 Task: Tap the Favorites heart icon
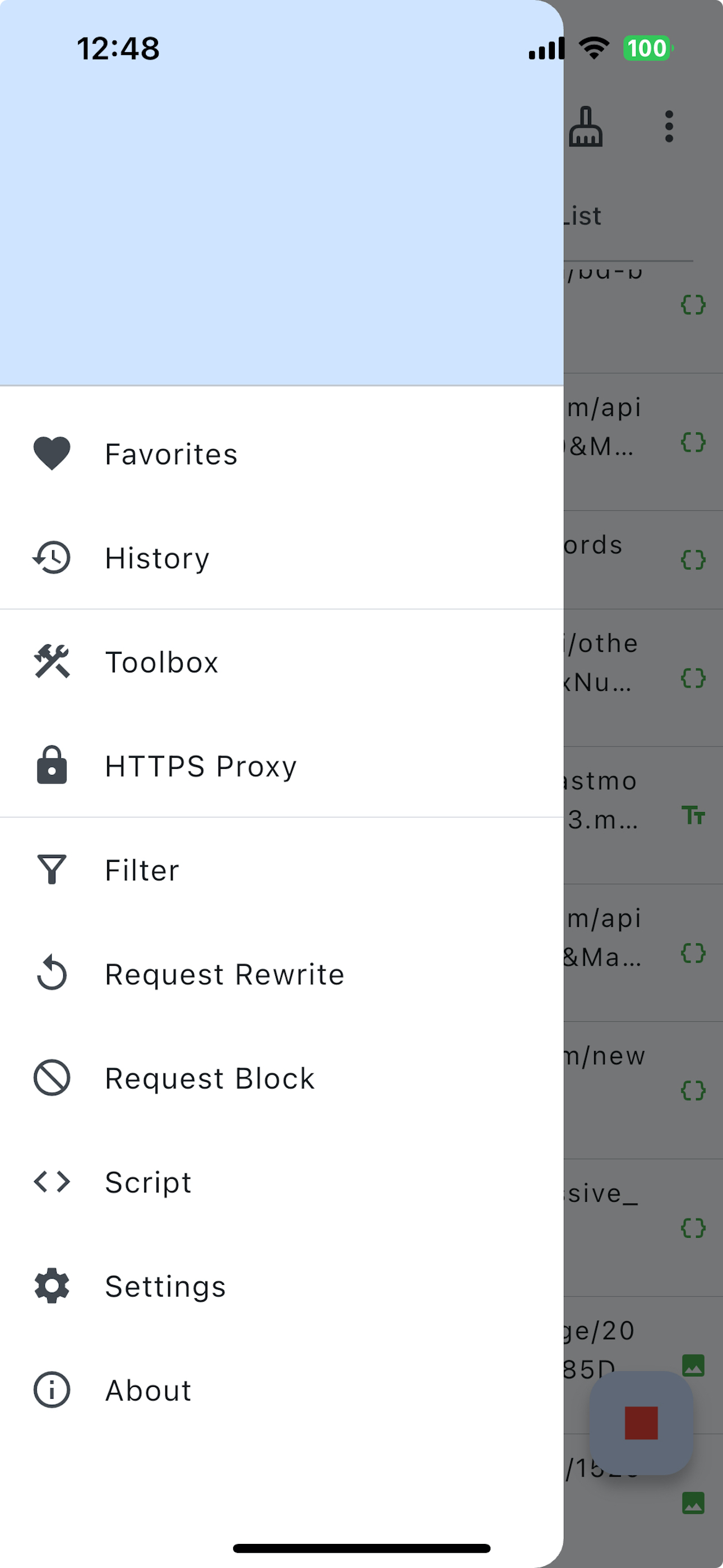coord(52,454)
